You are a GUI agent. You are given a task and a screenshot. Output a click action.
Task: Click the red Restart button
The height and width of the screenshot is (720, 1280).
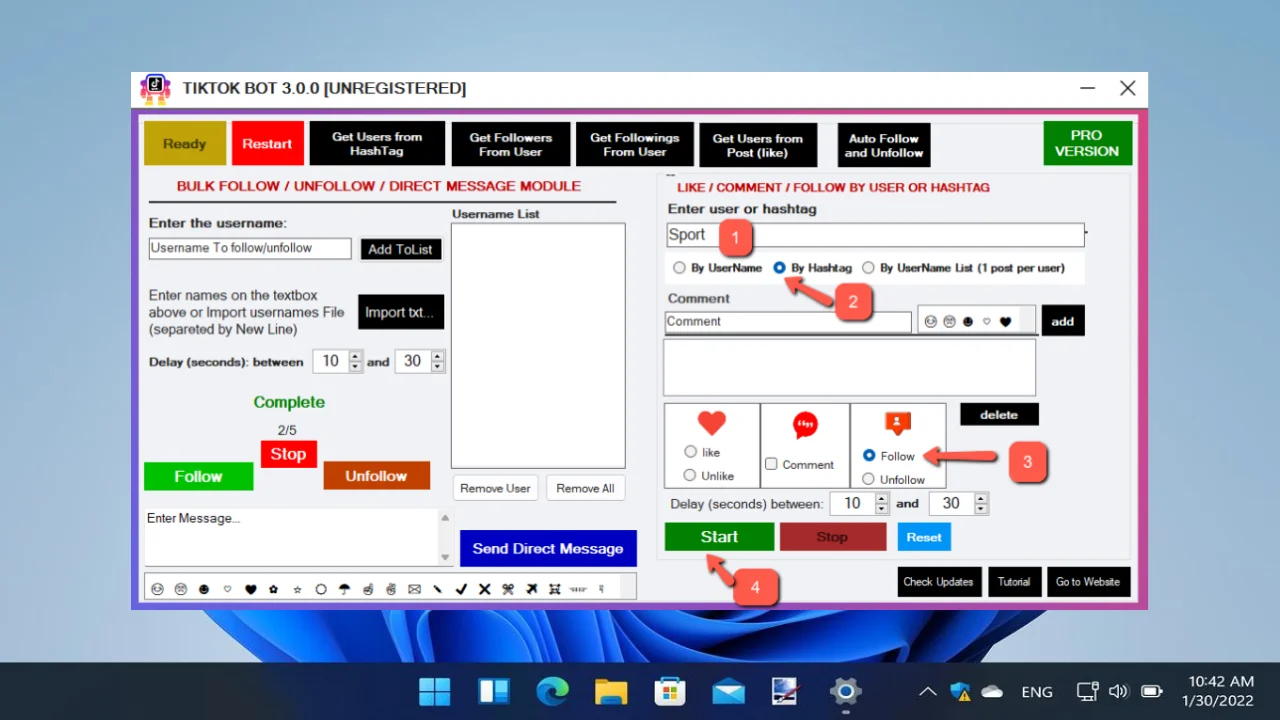267,143
